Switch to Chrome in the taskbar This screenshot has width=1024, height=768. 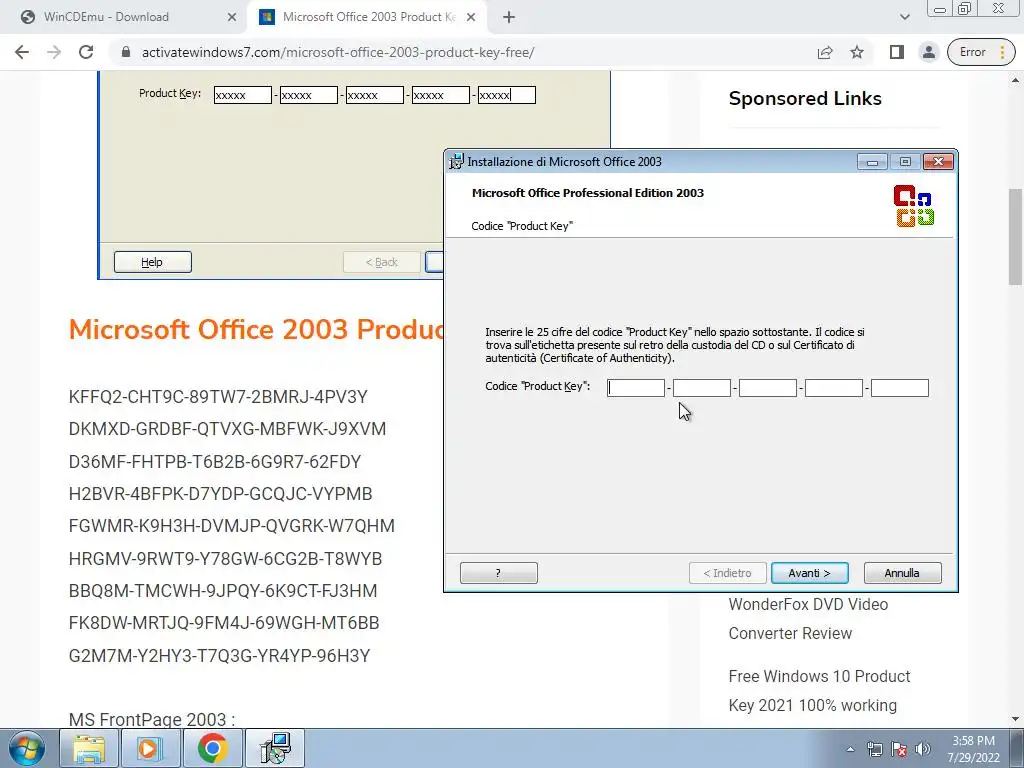tap(212, 748)
